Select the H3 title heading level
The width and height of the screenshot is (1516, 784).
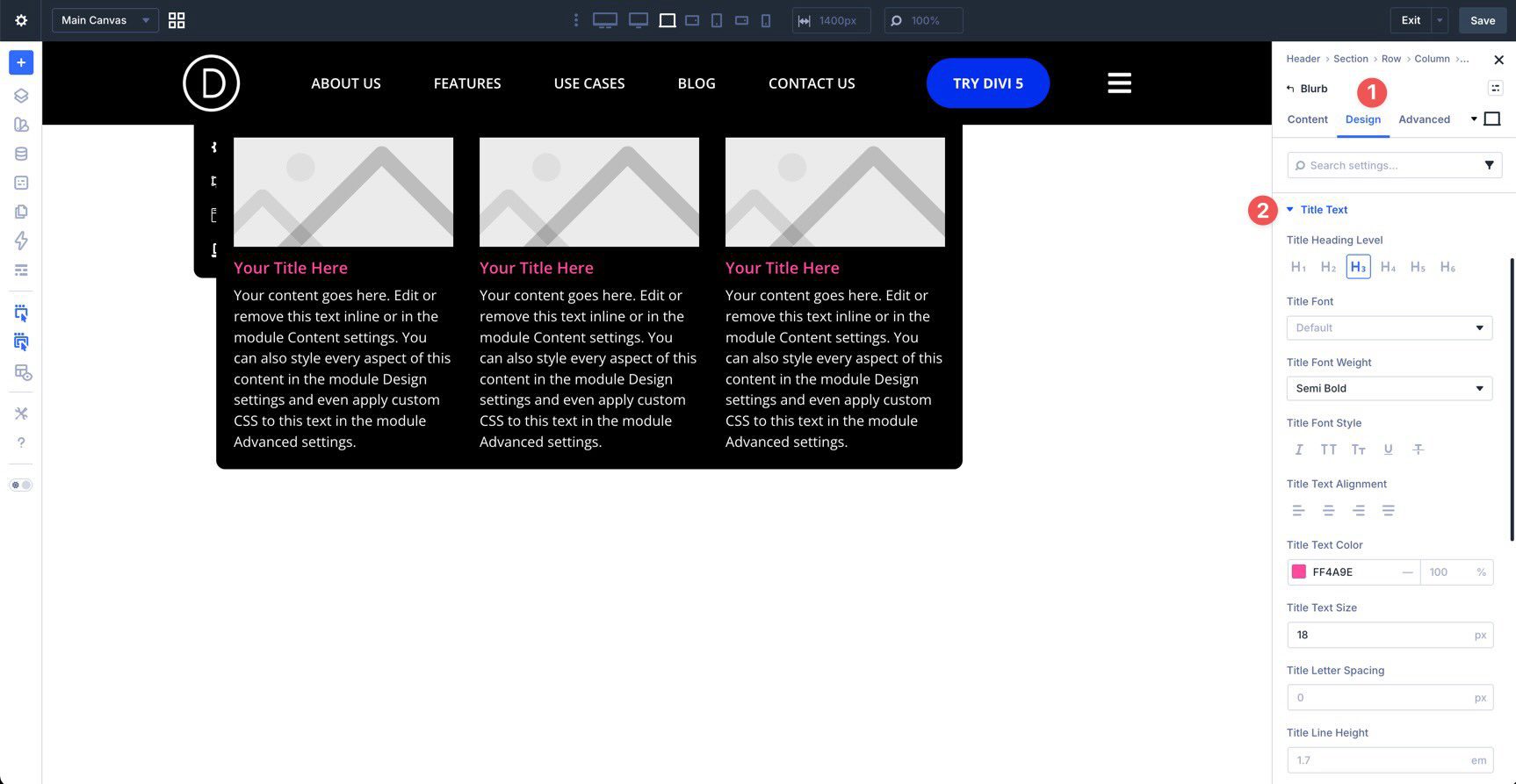(1358, 267)
